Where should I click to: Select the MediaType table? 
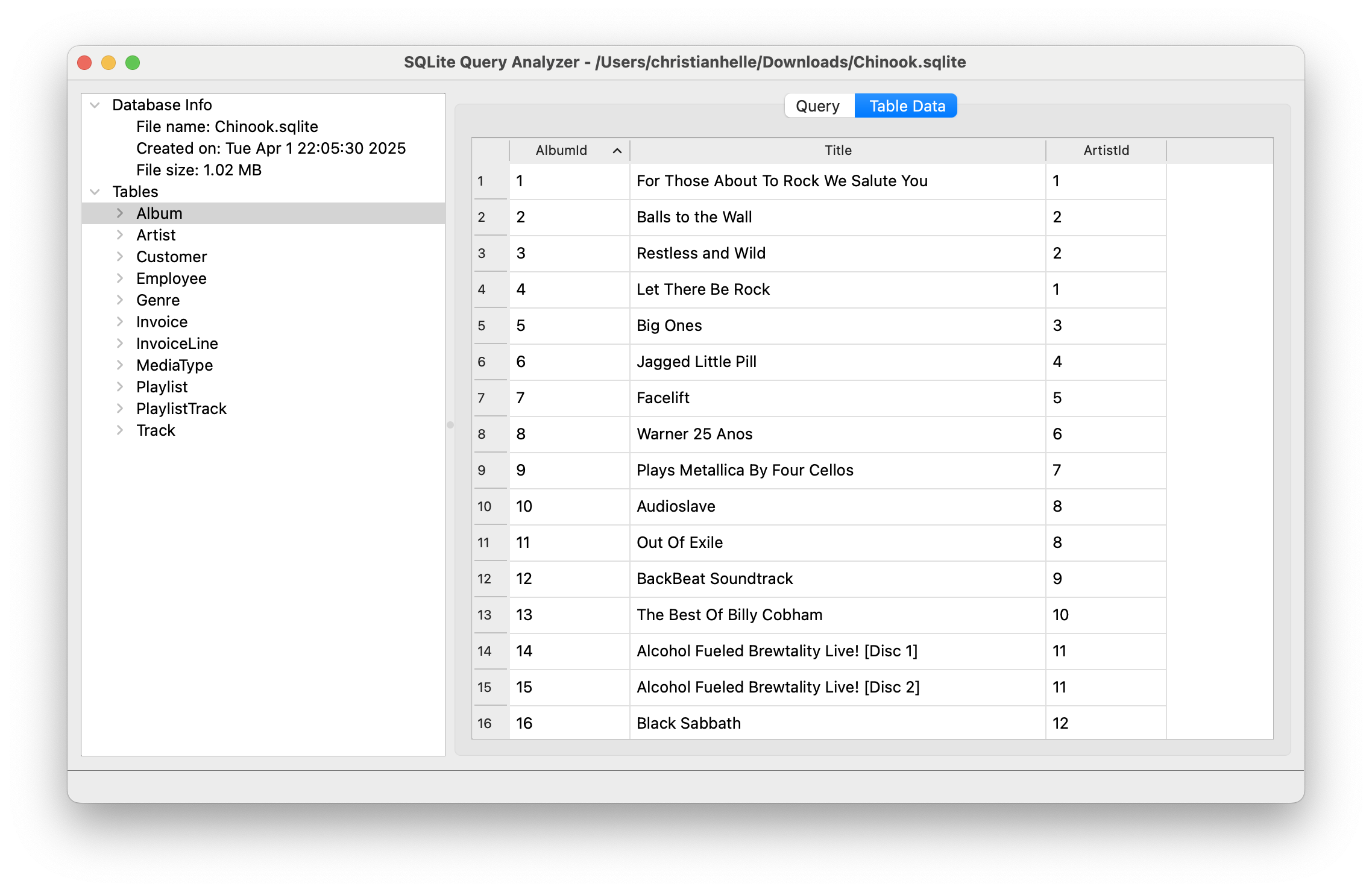click(174, 365)
